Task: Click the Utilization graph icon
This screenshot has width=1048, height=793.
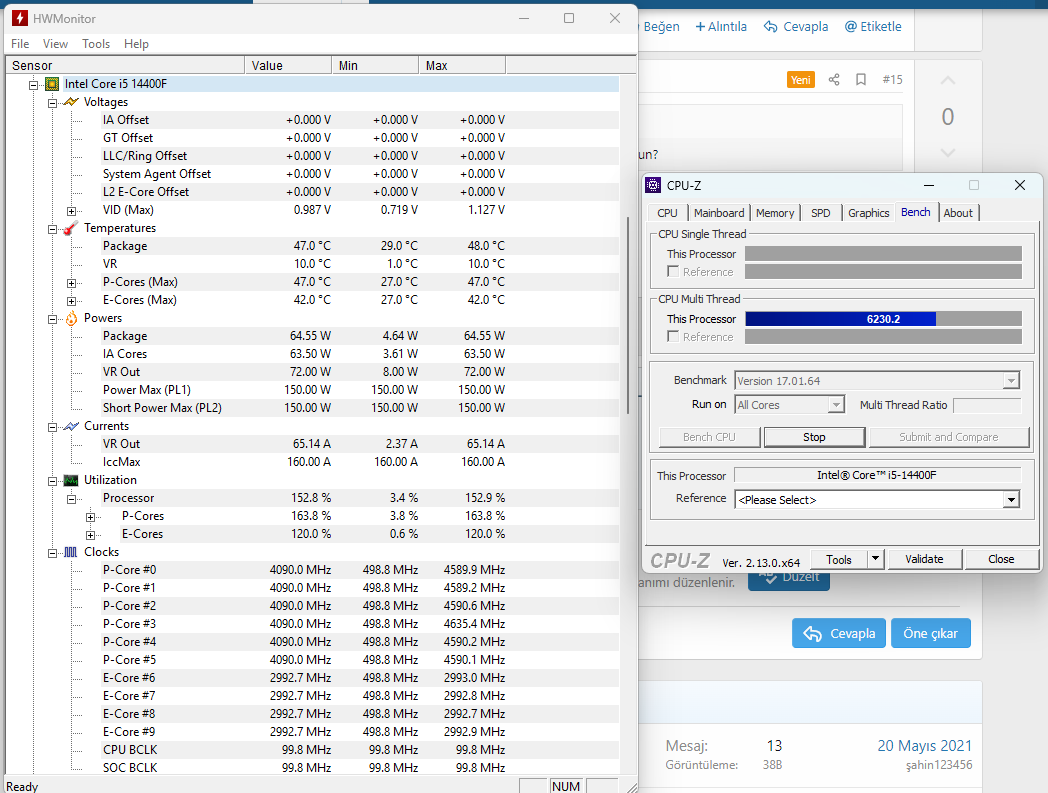Action: [x=71, y=480]
